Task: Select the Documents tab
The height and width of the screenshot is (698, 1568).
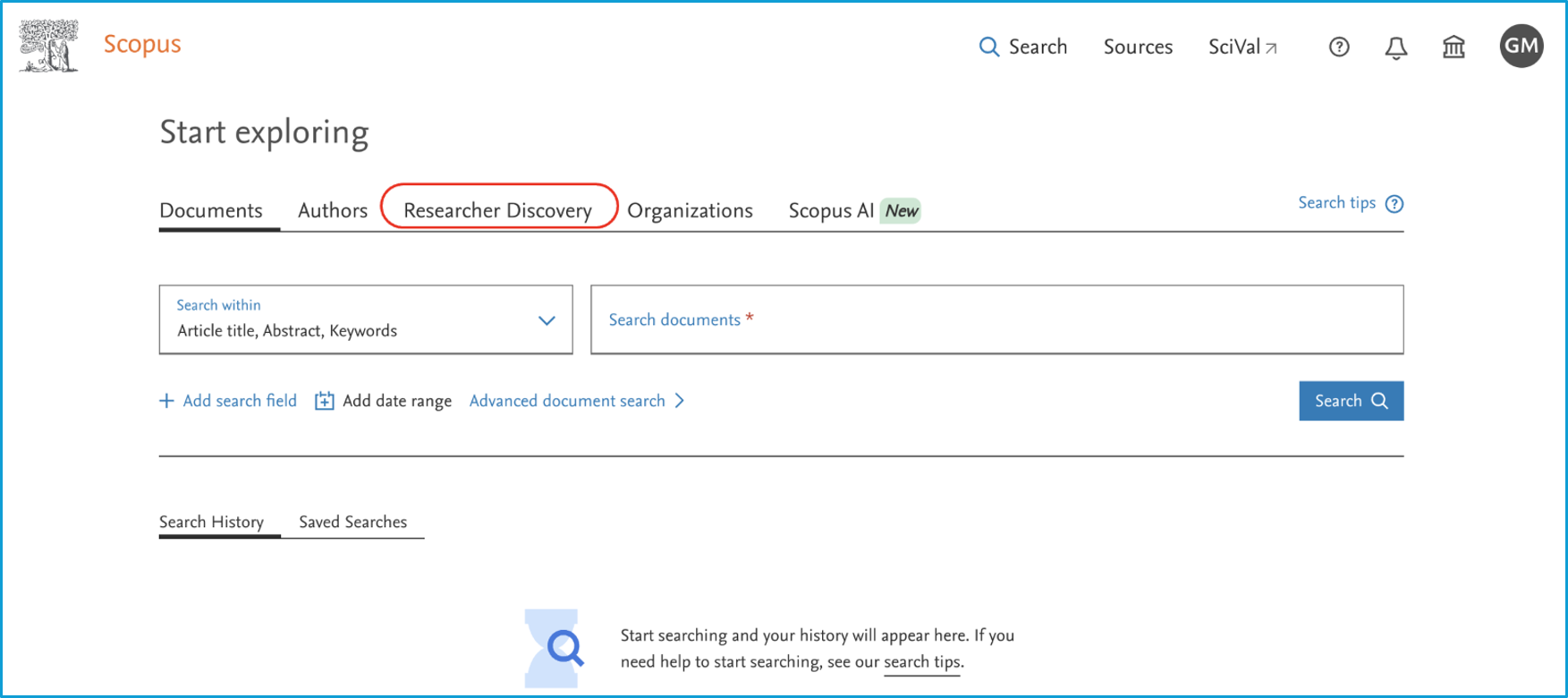Action: [x=211, y=210]
